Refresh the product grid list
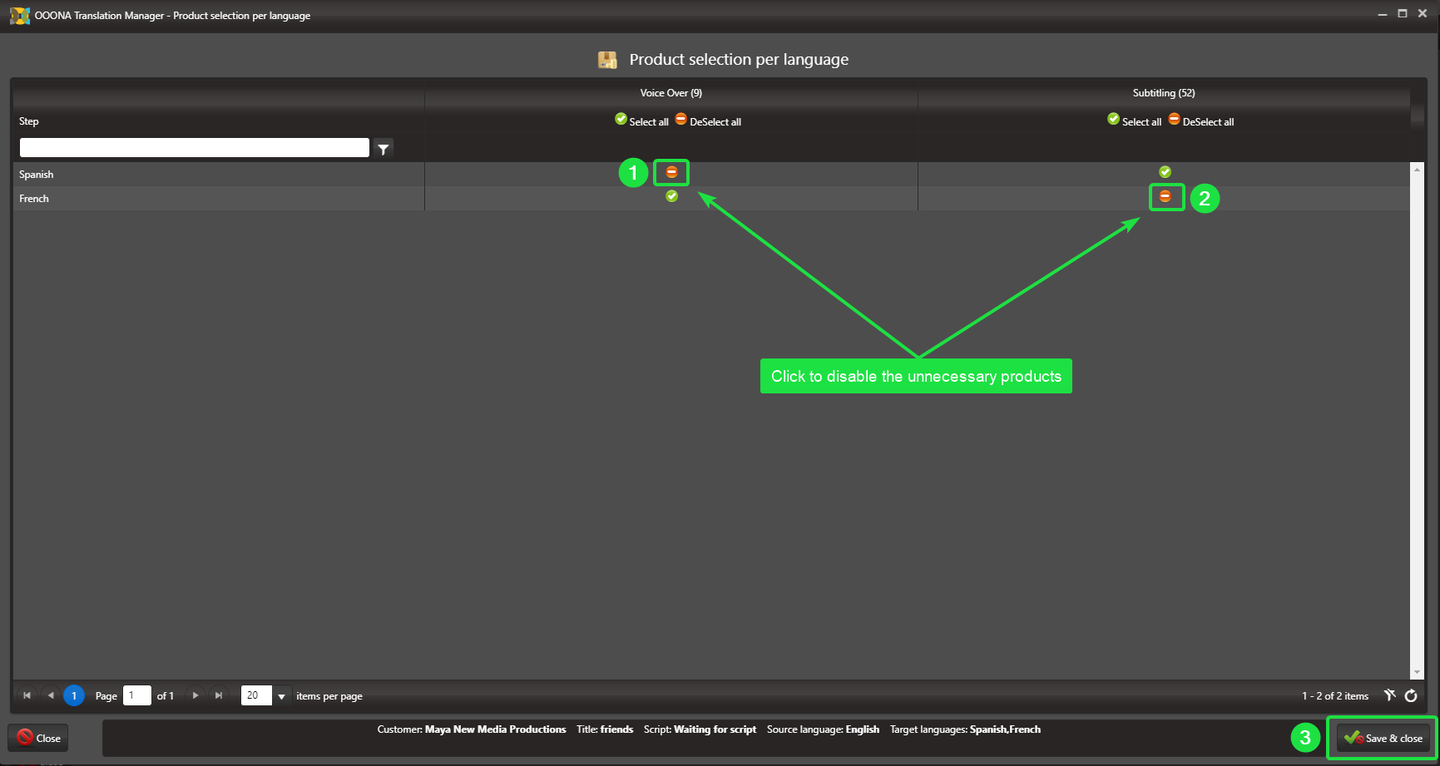This screenshot has height=766, width=1440. [1411, 696]
